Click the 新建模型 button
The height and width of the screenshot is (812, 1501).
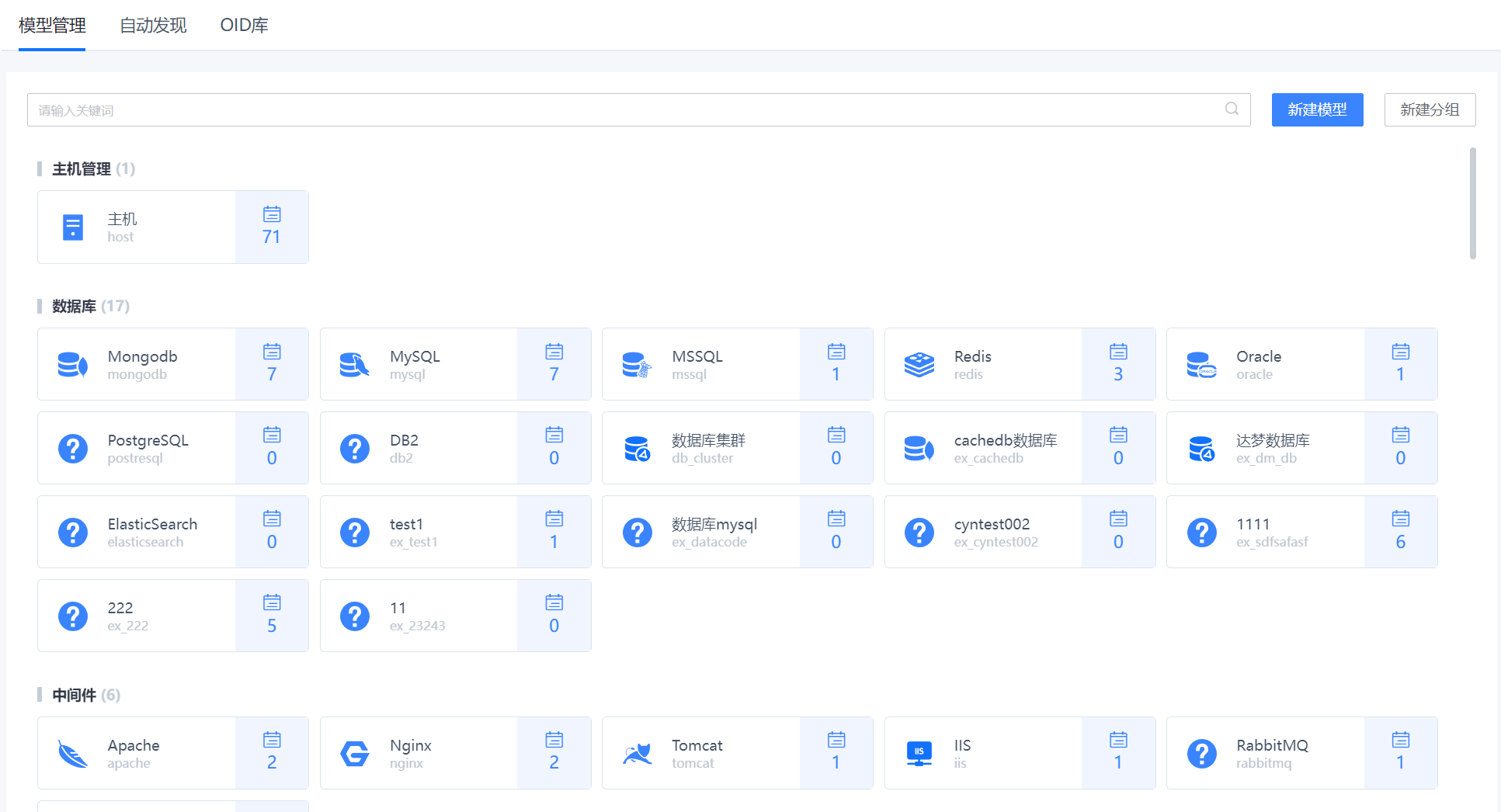(x=1317, y=109)
